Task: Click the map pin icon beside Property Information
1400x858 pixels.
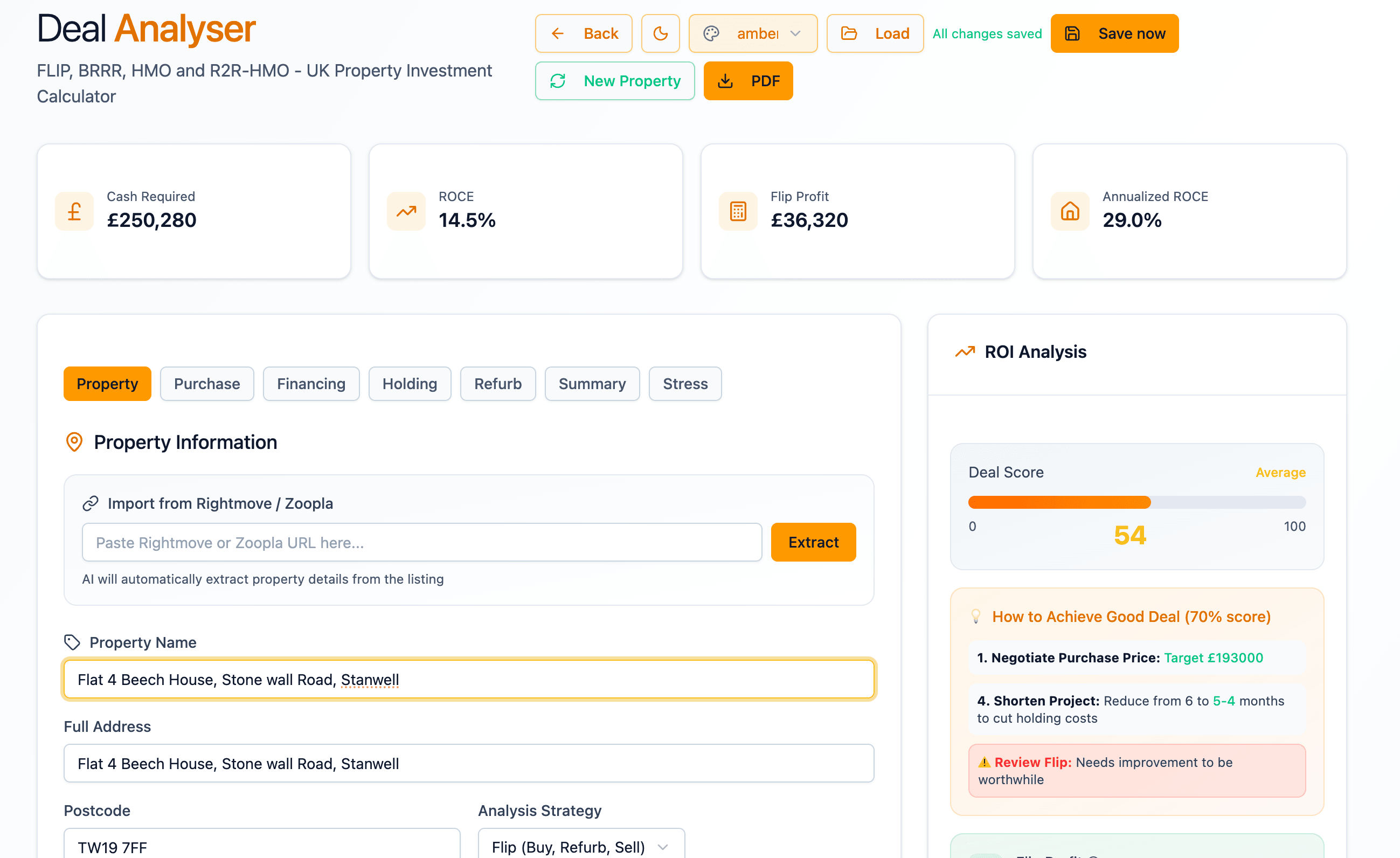Action: click(74, 442)
